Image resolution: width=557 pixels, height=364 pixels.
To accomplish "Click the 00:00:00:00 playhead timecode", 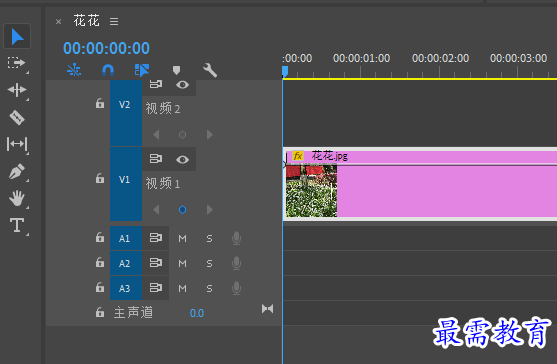I will pos(106,48).
